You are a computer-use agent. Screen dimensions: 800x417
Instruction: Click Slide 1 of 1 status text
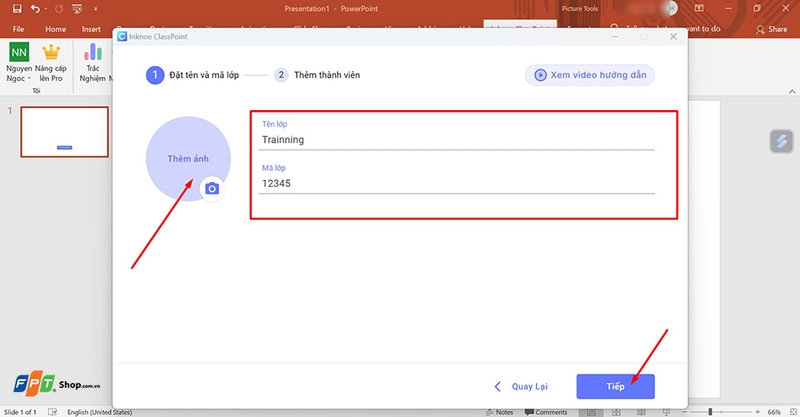pyautogui.click(x=20, y=412)
